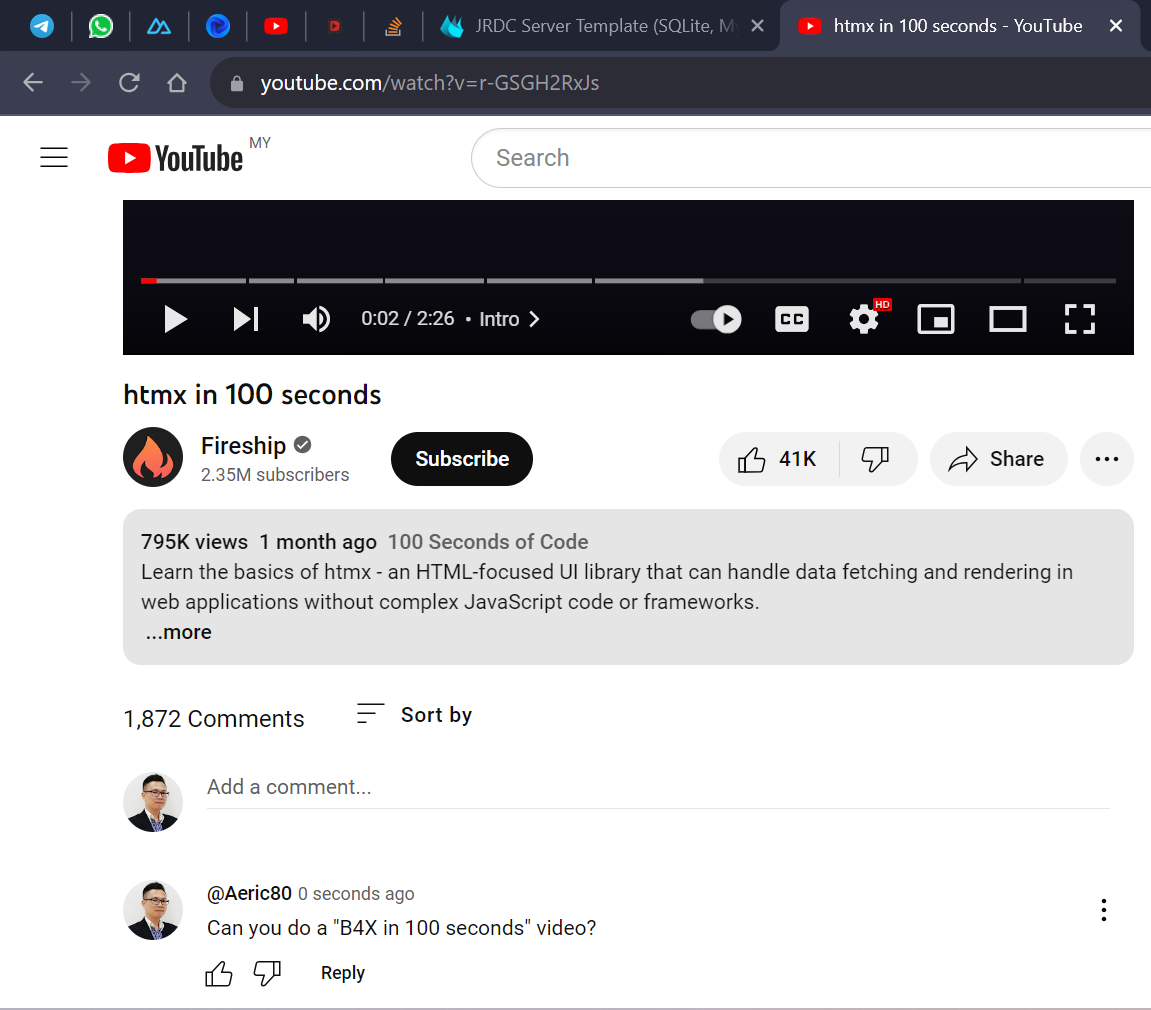Open the Telegram pinned tab
Screen dimensions: 1151x1010
pyautogui.click(x=42, y=26)
